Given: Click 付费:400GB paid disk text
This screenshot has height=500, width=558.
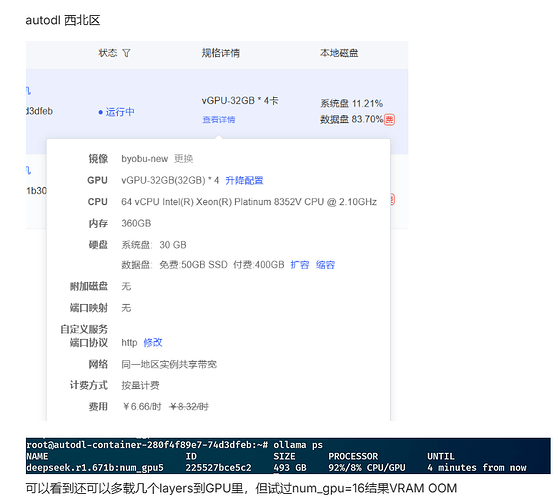Looking at the screenshot, I should 259,265.
